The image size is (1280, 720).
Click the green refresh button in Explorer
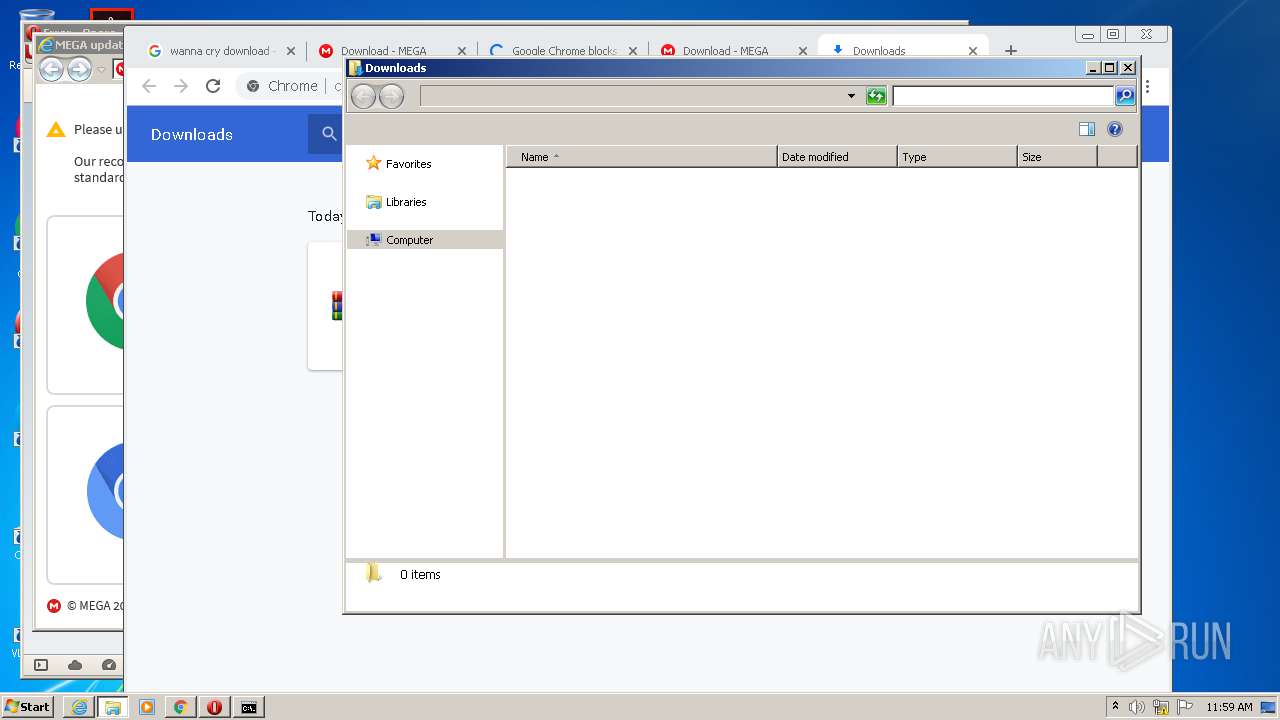[876, 96]
